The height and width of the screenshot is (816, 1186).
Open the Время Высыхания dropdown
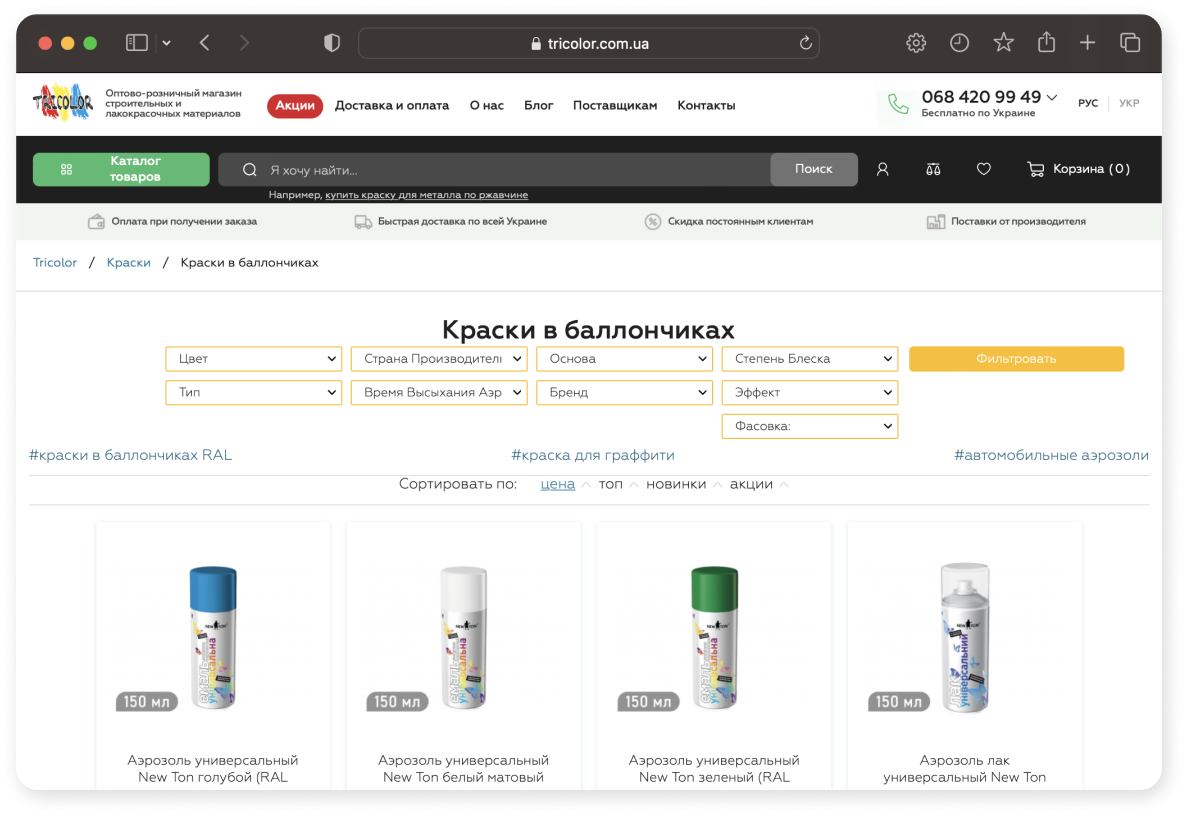pos(439,392)
